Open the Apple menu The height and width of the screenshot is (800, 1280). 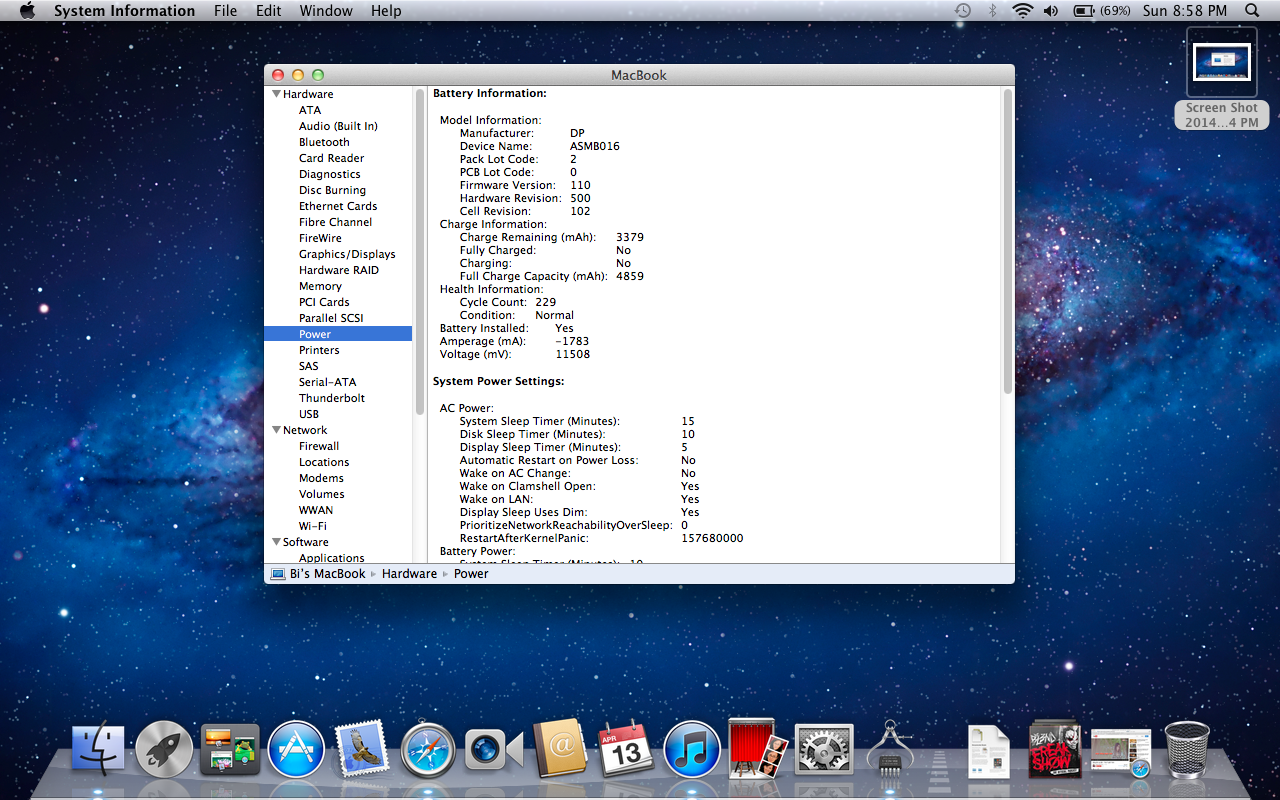(x=27, y=11)
